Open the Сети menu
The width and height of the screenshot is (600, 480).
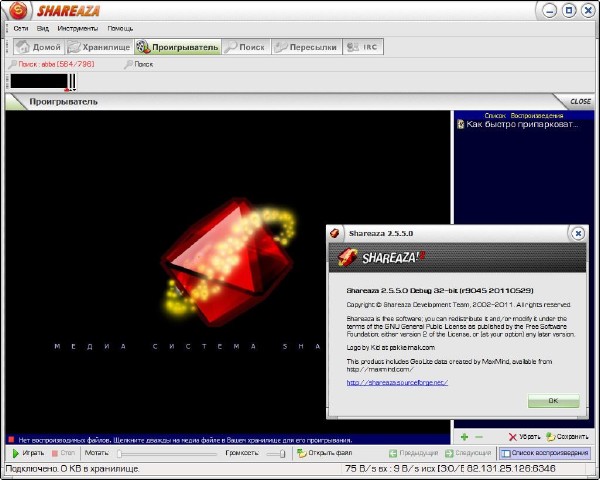tap(20, 29)
